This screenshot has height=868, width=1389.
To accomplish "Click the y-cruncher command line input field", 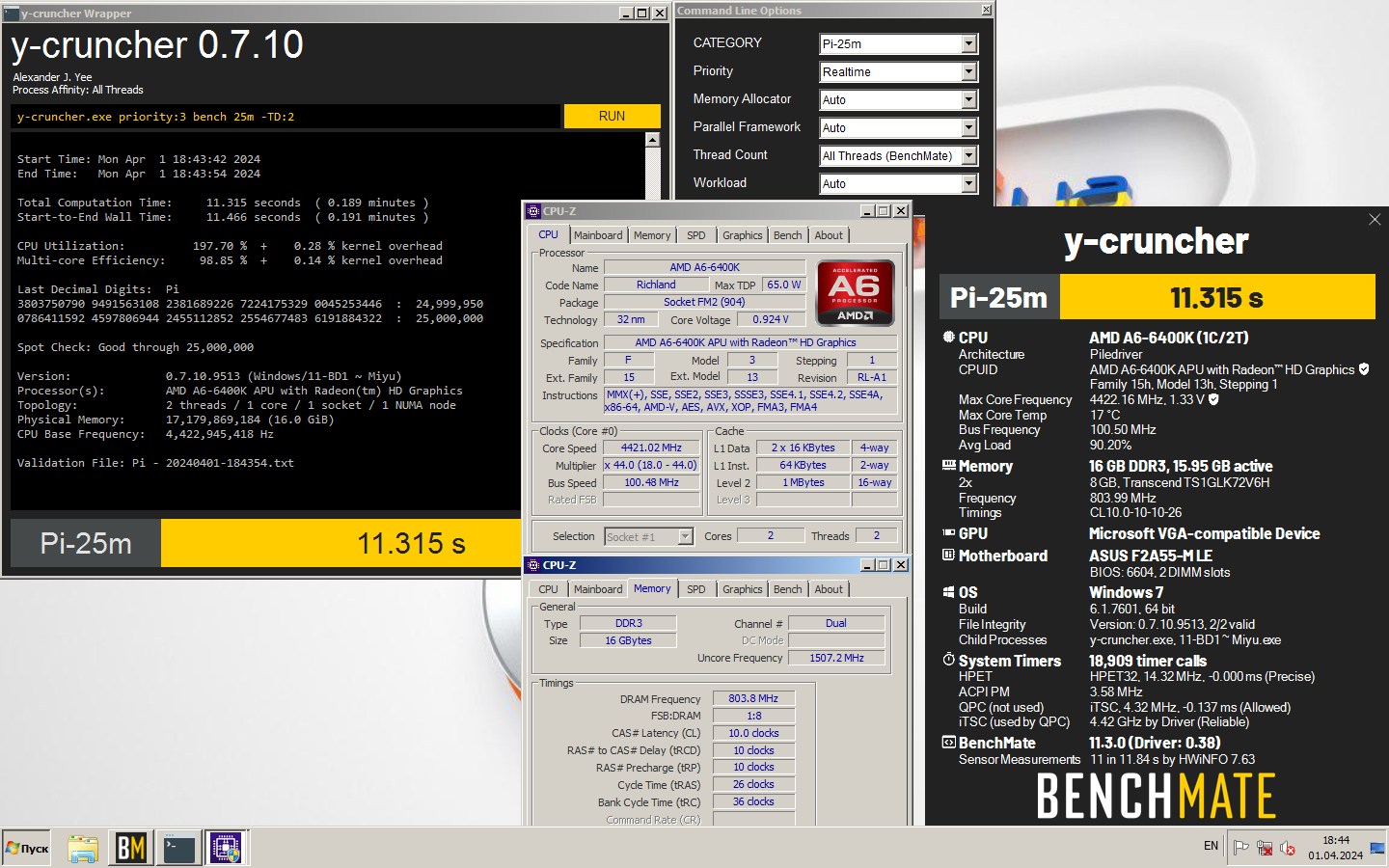I will [x=286, y=116].
